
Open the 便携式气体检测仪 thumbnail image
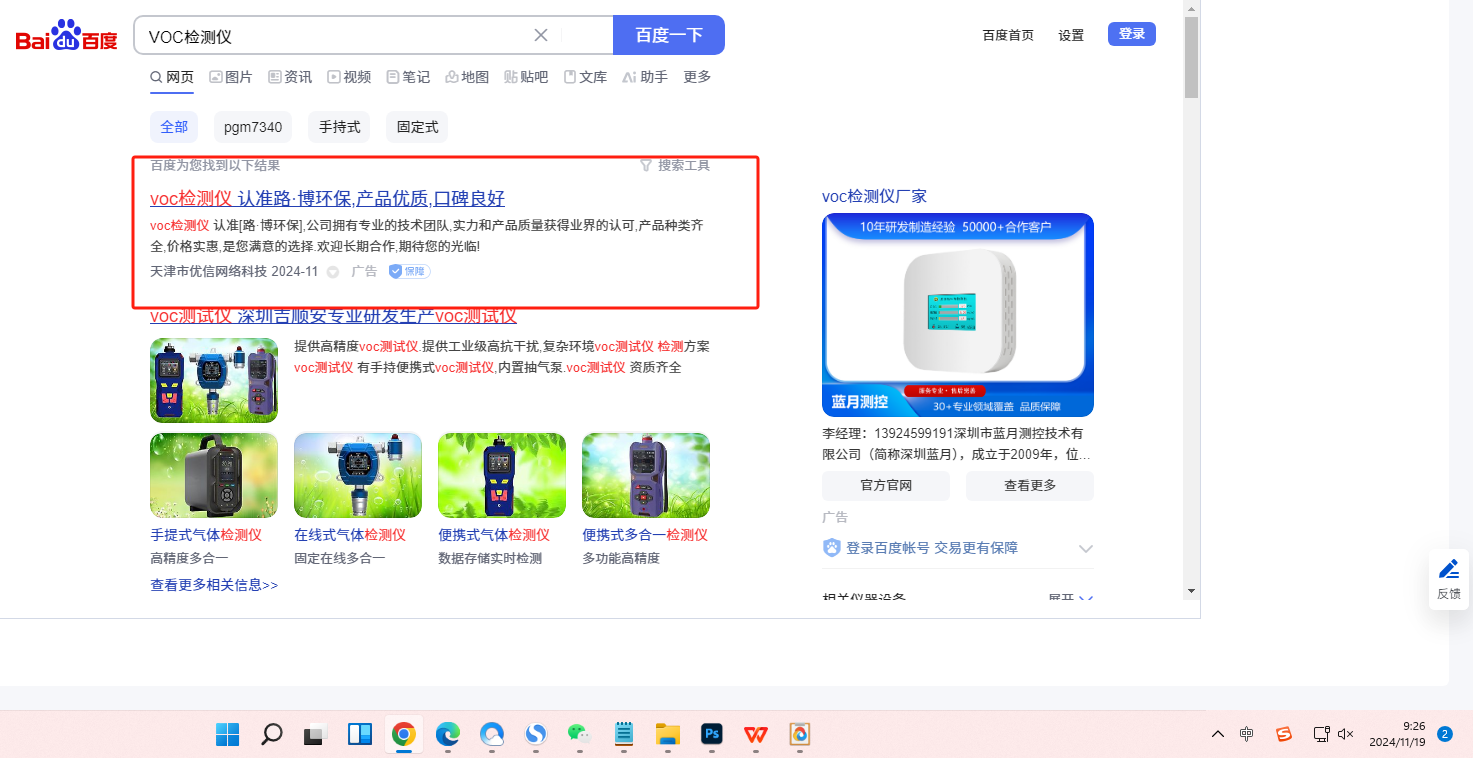point(502,475)
